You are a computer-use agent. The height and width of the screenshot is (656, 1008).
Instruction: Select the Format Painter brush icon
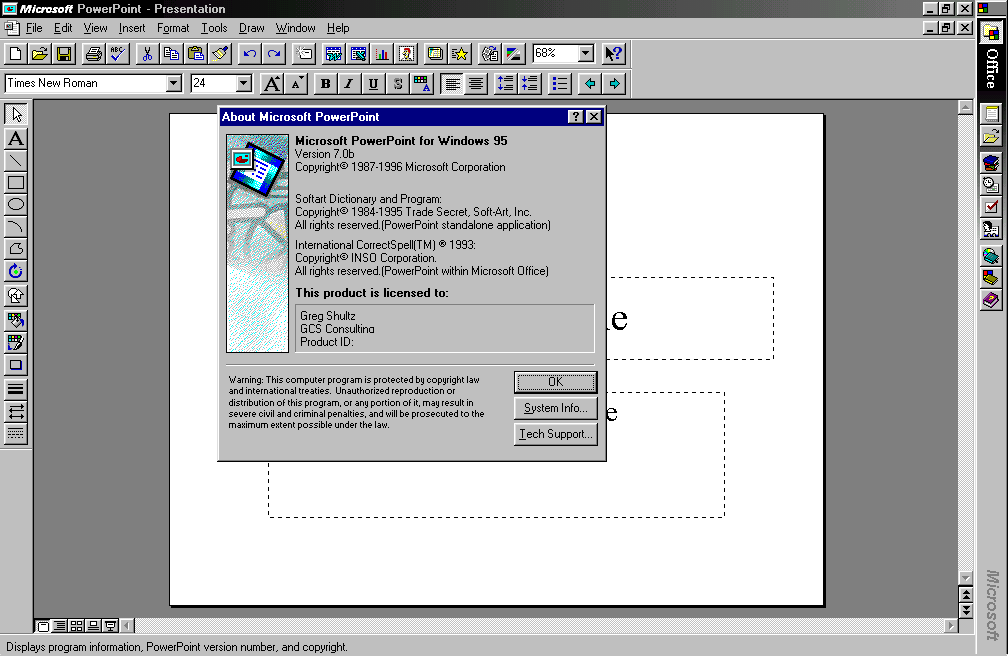(x=220, y=54)
